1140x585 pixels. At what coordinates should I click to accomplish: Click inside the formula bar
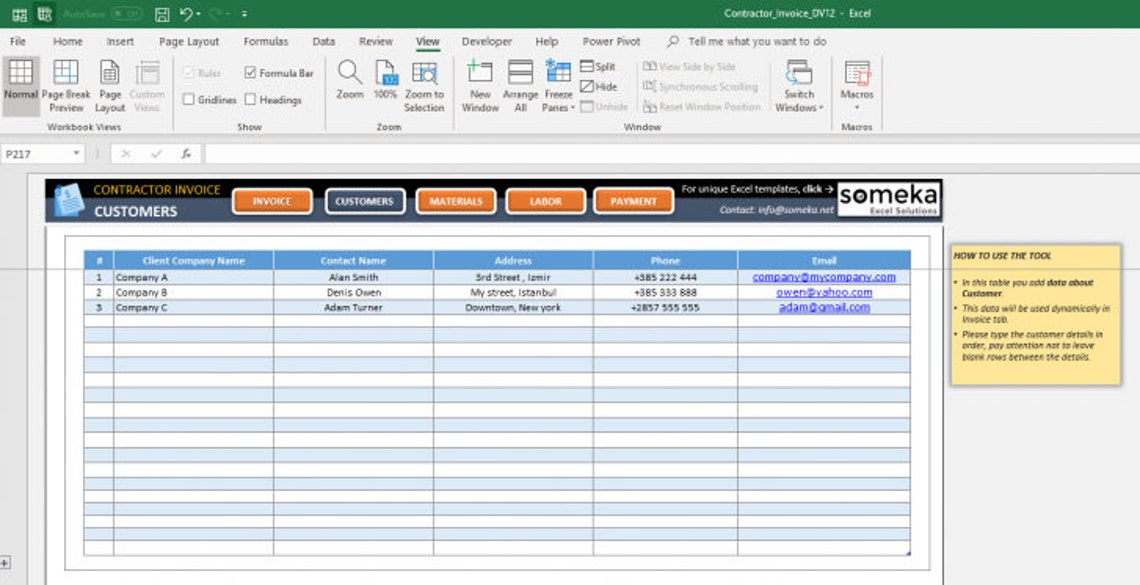400,155
